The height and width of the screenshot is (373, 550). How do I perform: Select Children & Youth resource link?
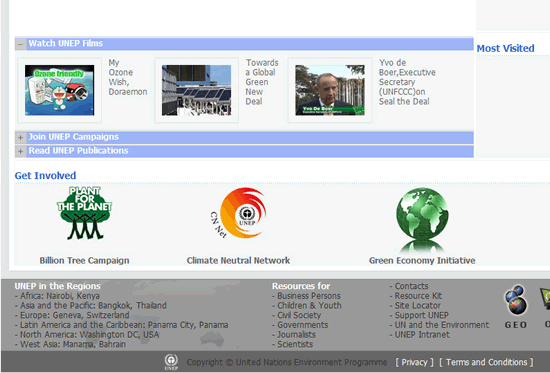[309, 306]
